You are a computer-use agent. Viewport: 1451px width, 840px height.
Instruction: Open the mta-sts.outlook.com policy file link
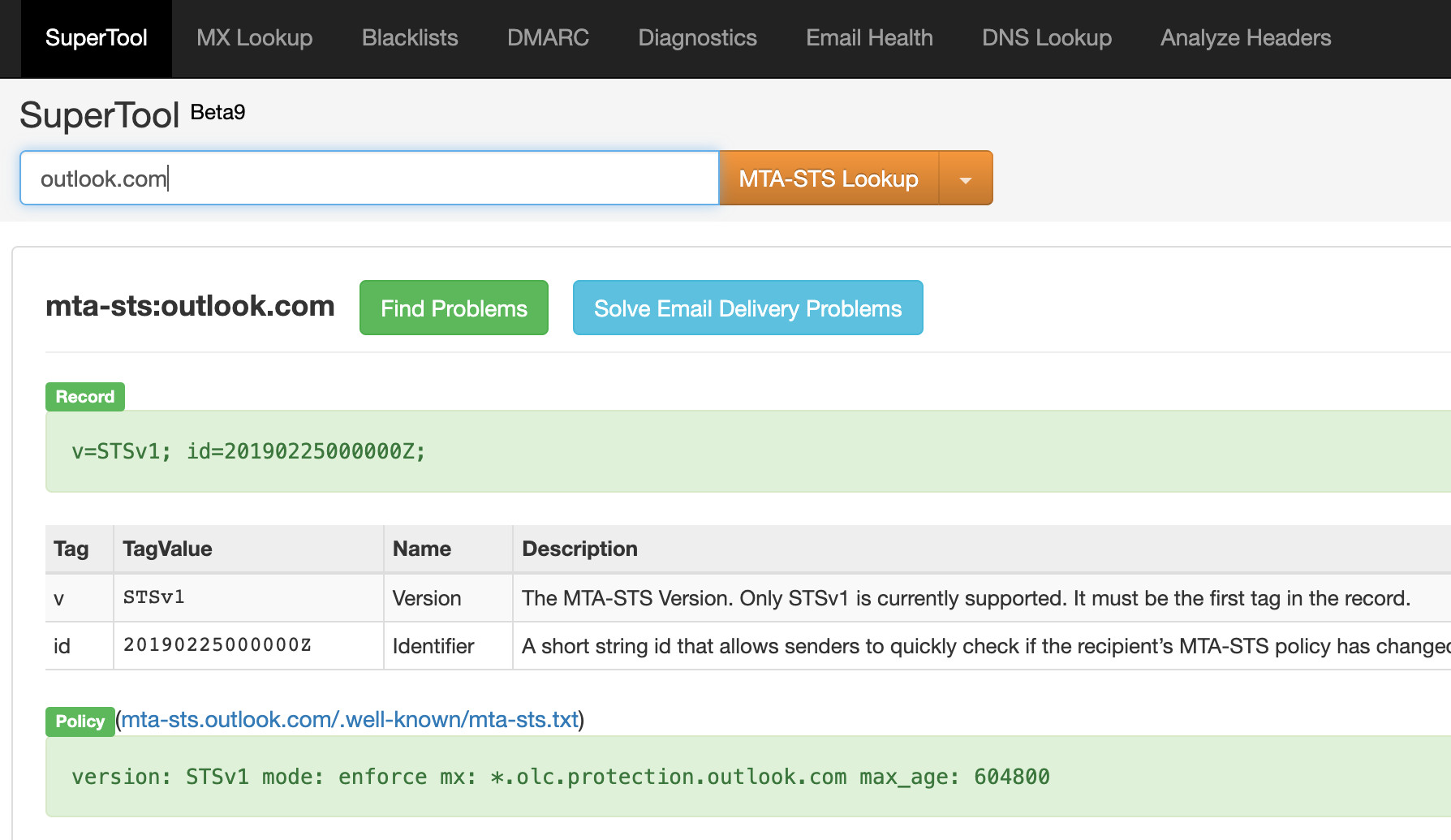(350, 720)
